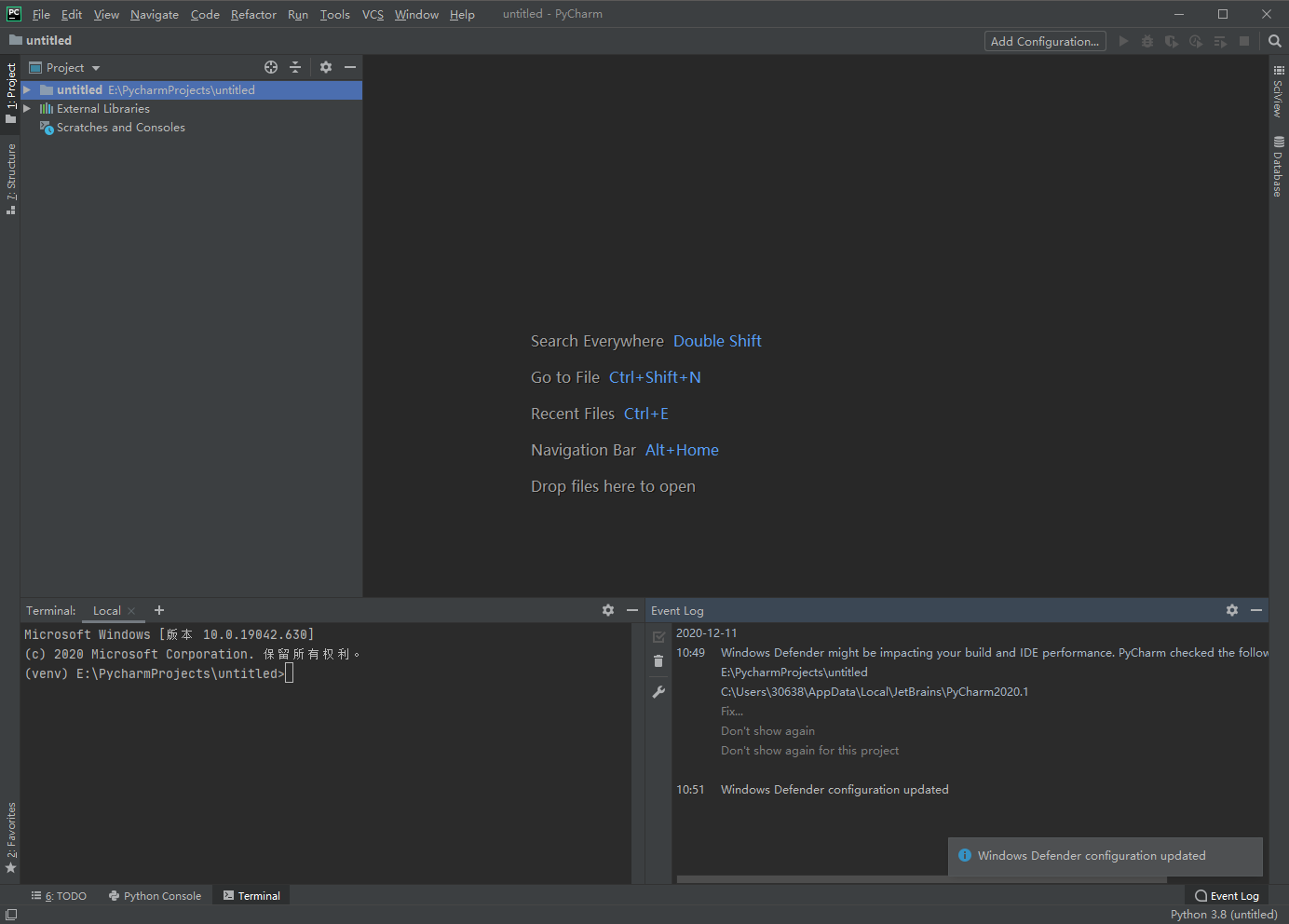Open the Tools menu

pos(335,14)
